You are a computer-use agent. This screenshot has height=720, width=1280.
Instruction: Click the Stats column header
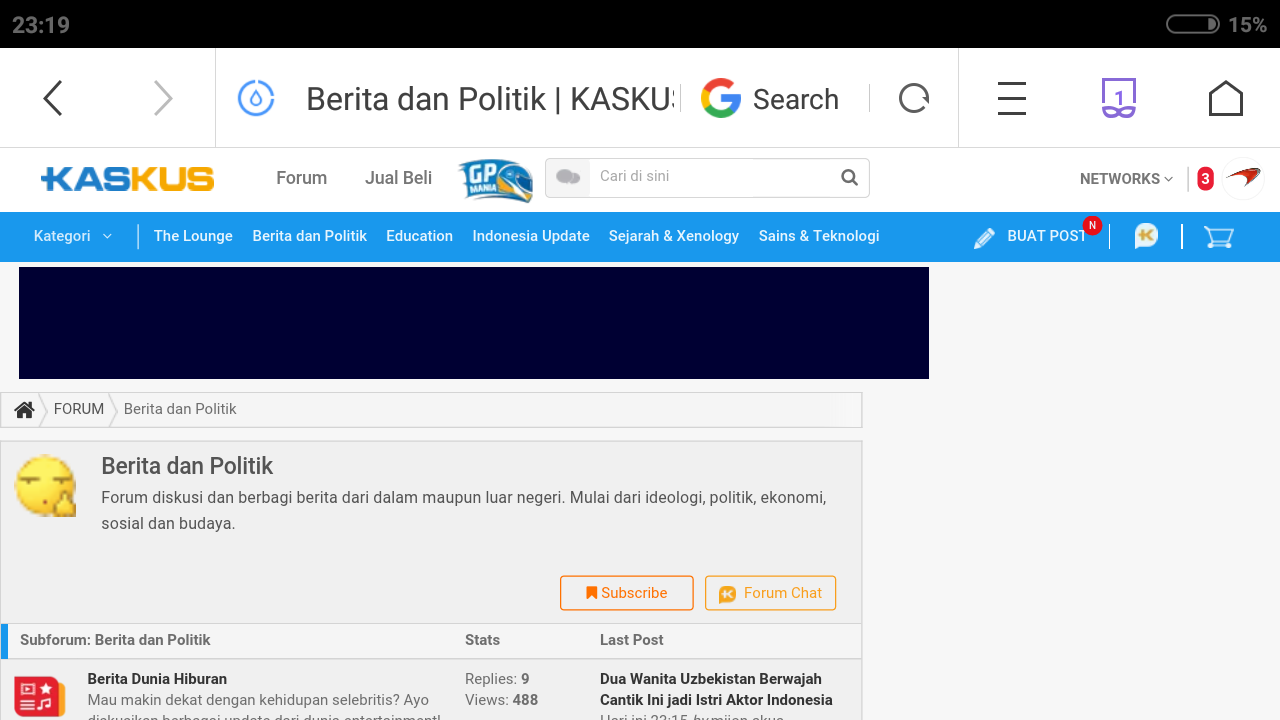click(x=482, y=640)
